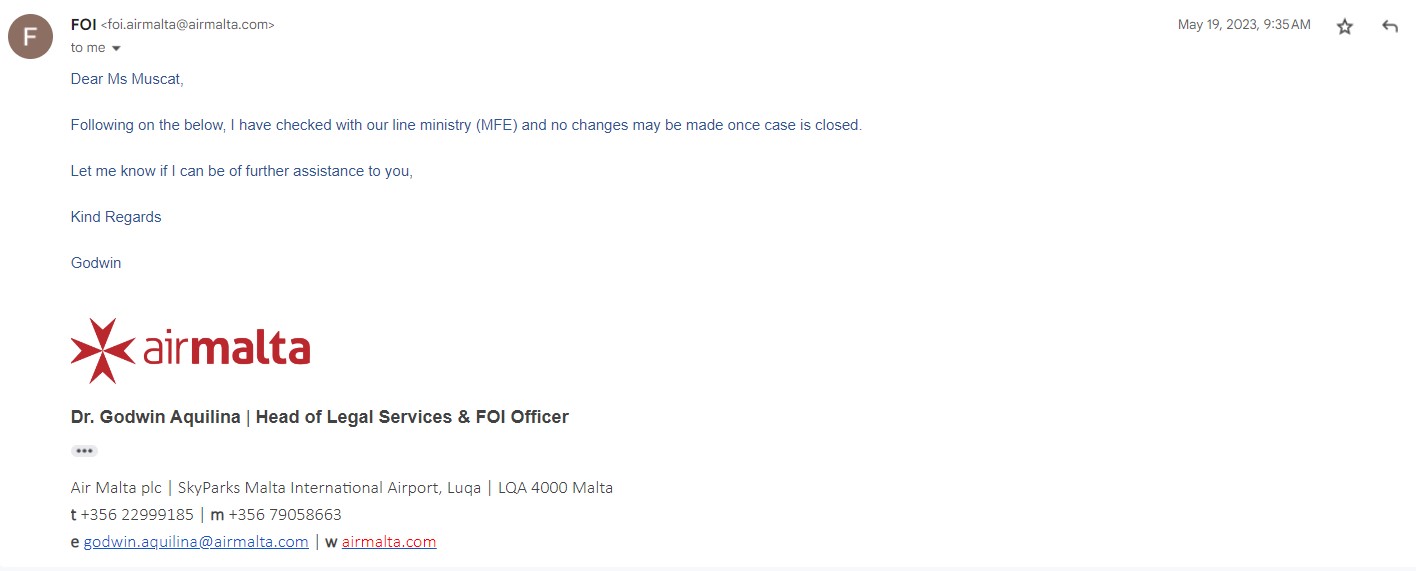The image size is (1416, 571).
Task: Click the sender name FOI
Action: [83, 24]
